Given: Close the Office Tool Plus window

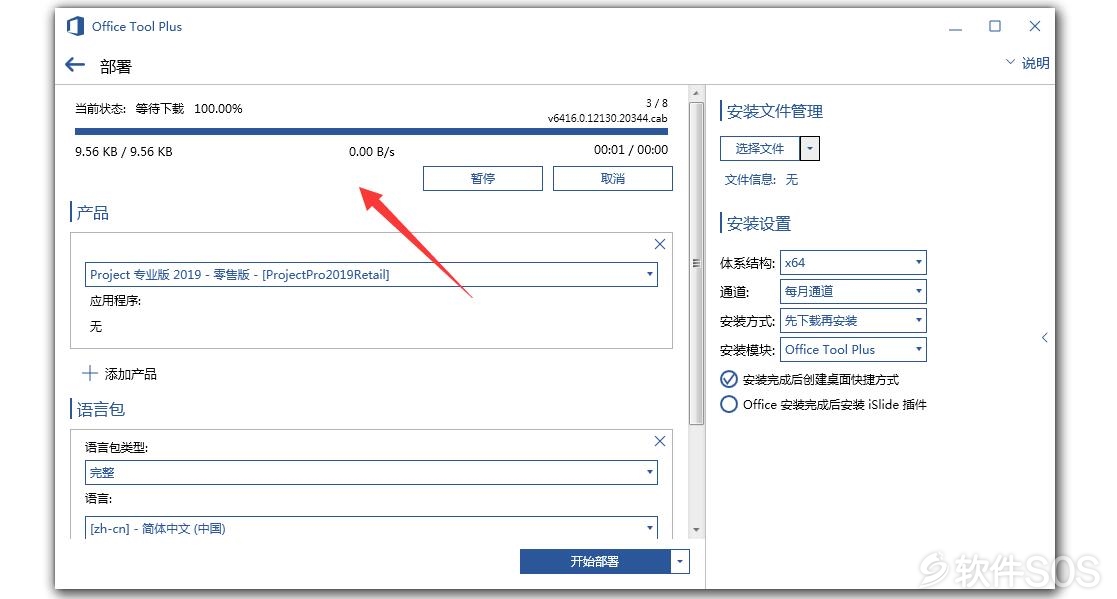Looking at the screenshot, I should tap(1035, 26).
